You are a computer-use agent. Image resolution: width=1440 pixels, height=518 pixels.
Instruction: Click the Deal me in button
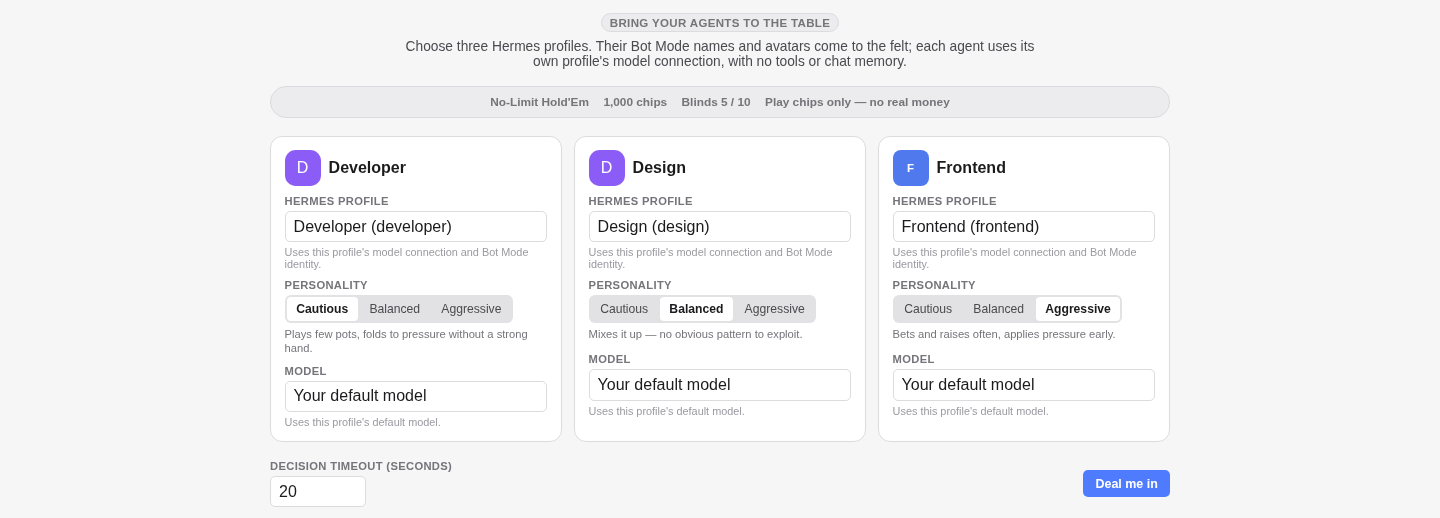click(x=1126, y=484)
